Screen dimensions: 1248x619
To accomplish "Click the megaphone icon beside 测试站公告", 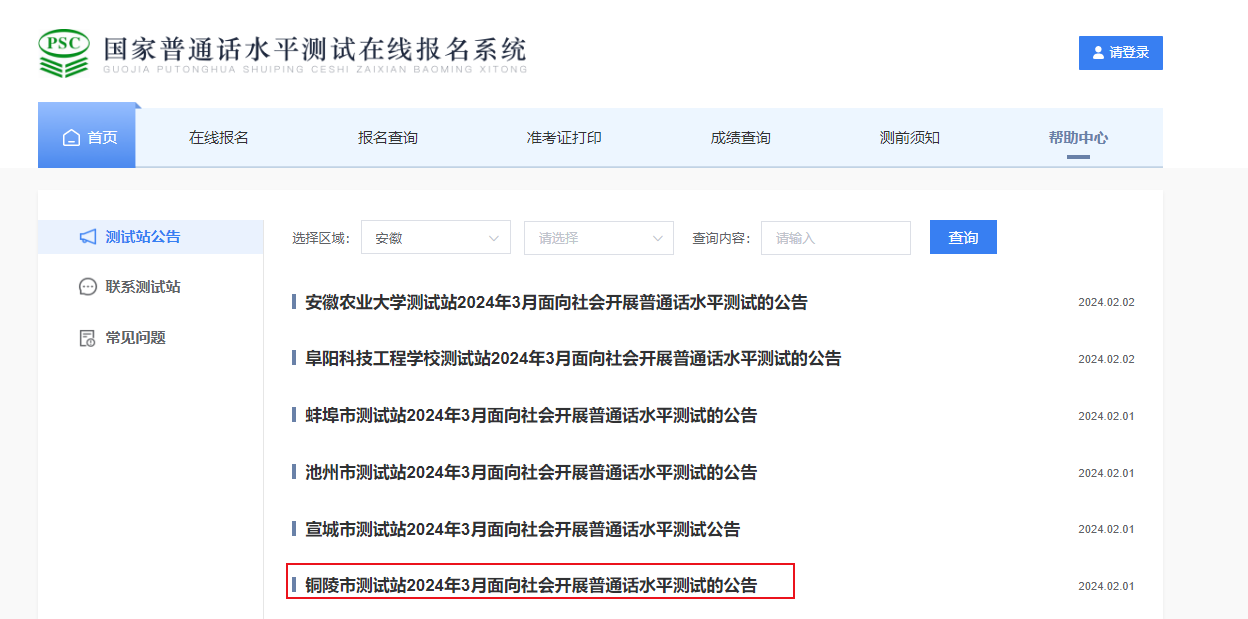I will pyautogui.click(x=88, y=237).
